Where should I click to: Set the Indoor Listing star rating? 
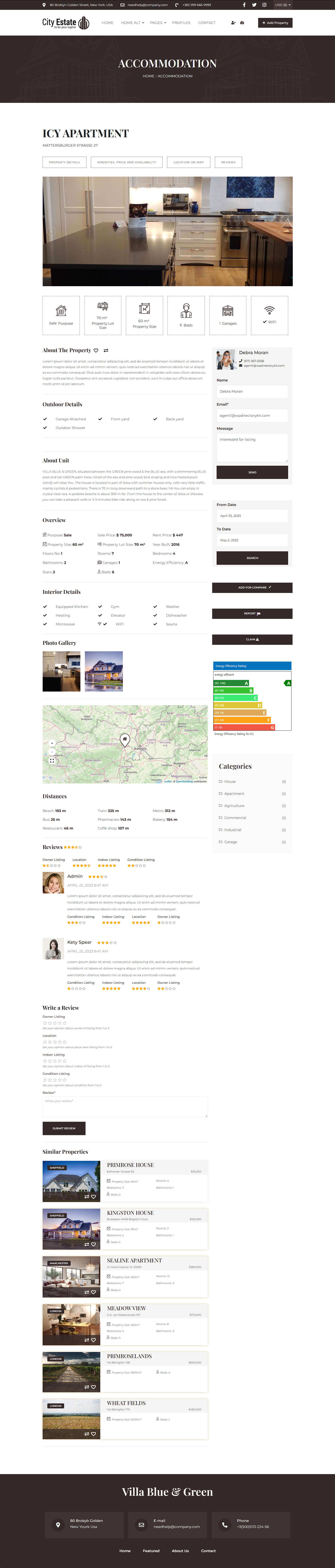tap(55, 1061)
